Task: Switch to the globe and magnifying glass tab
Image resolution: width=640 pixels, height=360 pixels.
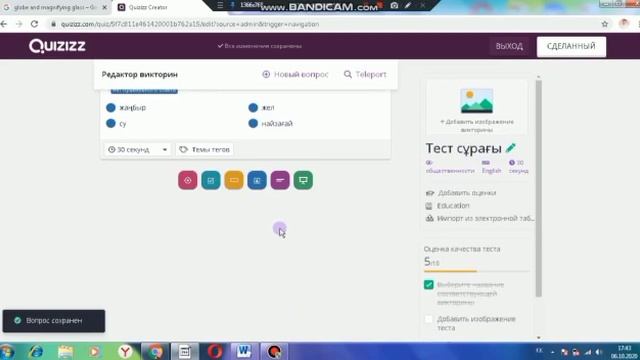Action: (55, 7)
